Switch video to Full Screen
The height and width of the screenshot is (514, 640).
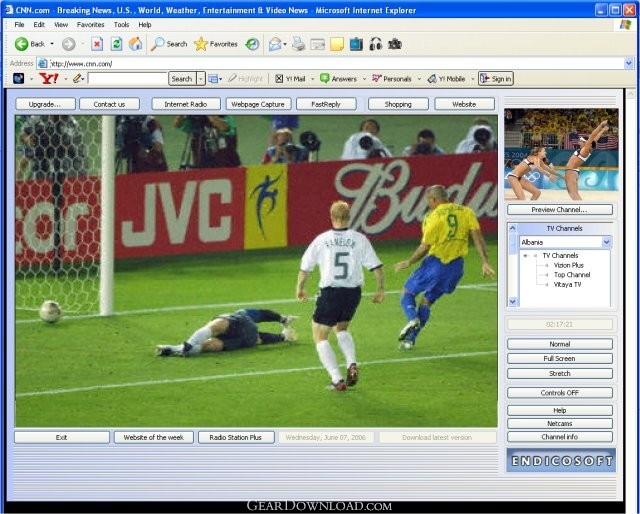[x=560, y=358]
